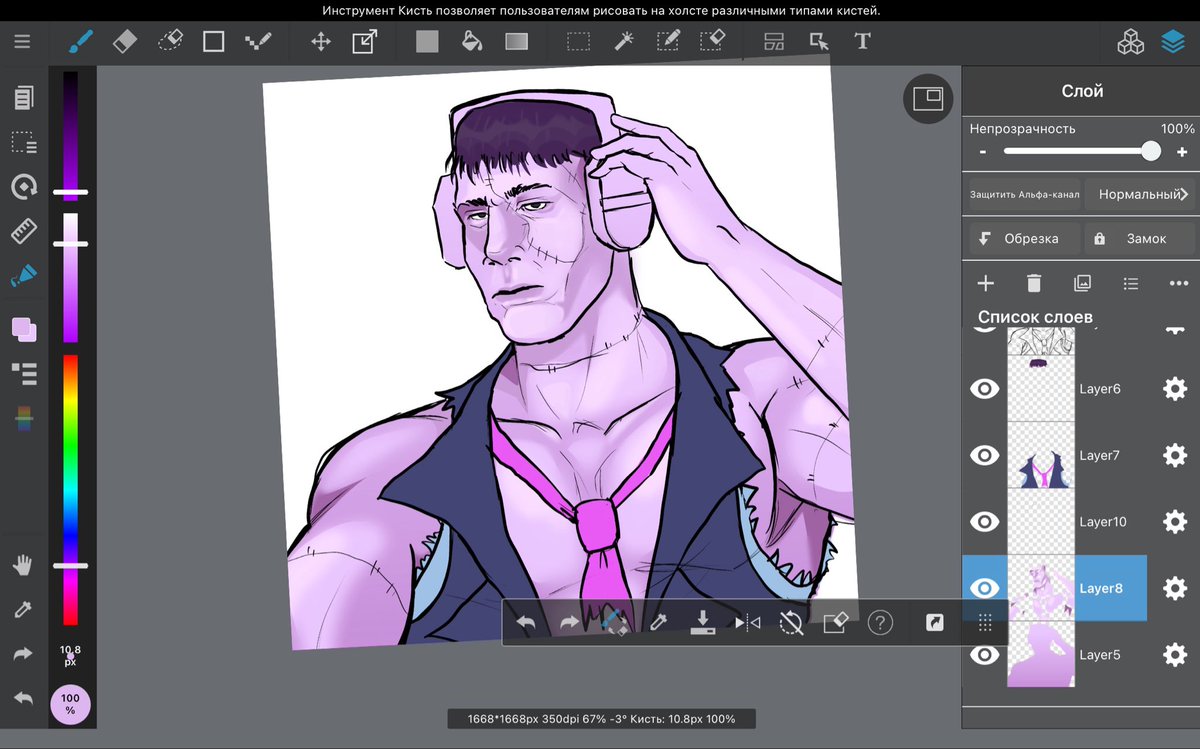Hide Layer6 with its eye icon

point(985,389)
